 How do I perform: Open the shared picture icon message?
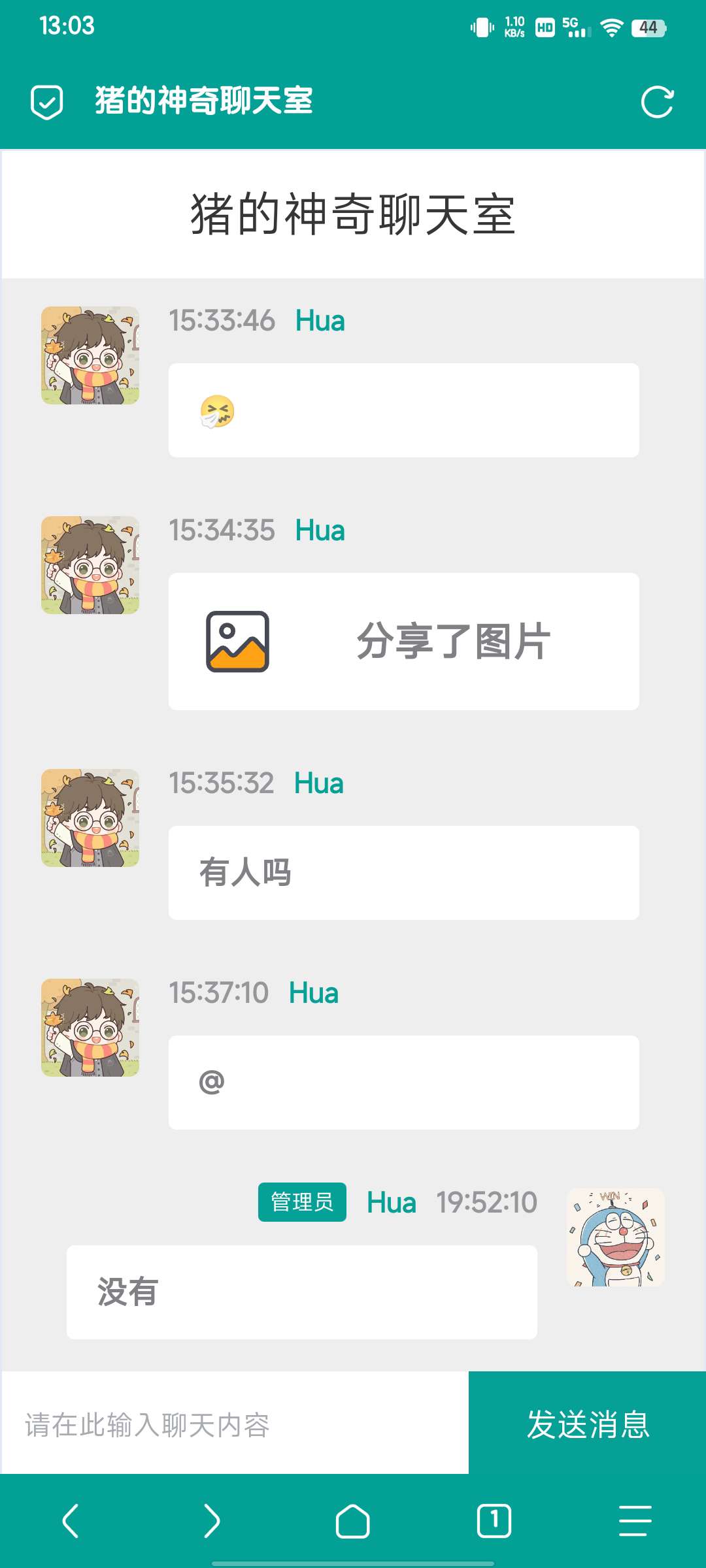coord(404,642)
